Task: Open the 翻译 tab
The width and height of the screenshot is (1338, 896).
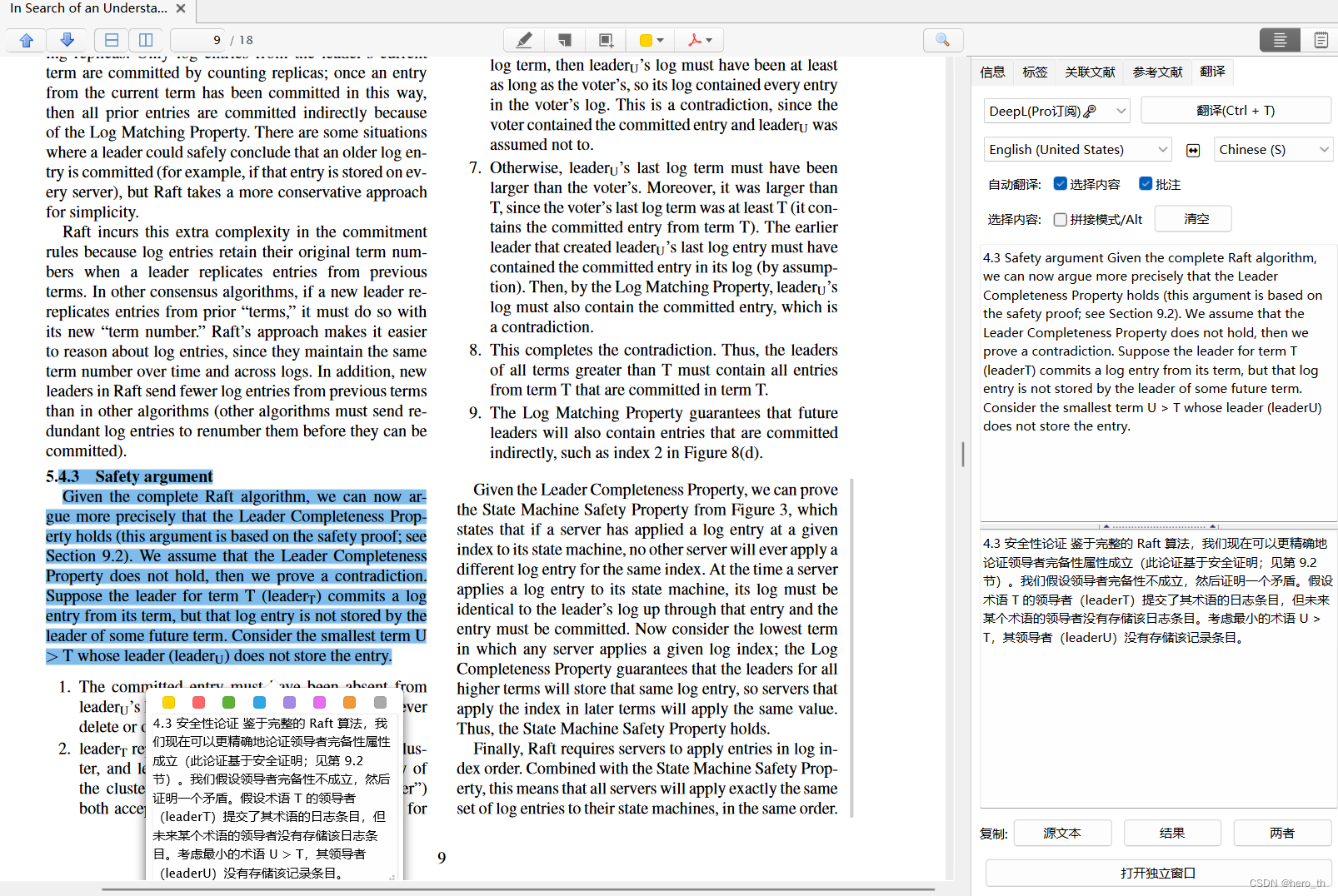Action: pos(1212,72)
